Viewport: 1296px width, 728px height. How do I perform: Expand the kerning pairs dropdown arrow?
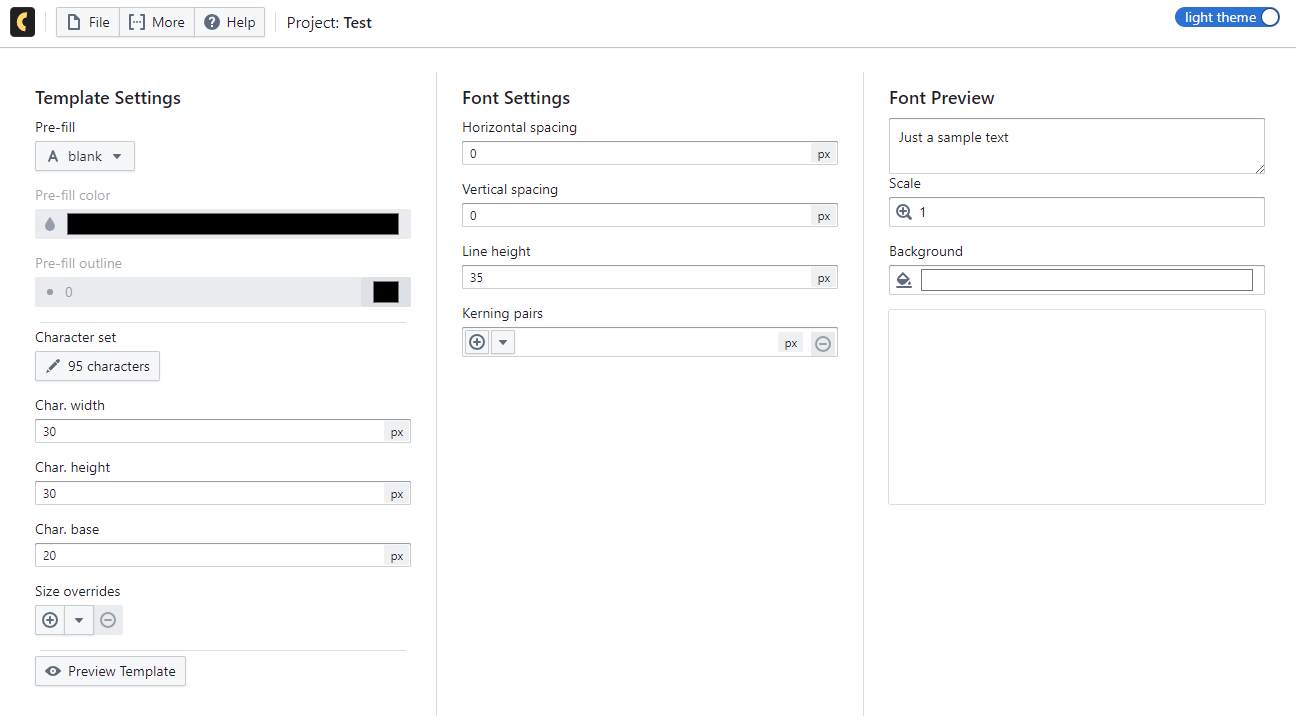pyautogui.click(x=502, y=342)
